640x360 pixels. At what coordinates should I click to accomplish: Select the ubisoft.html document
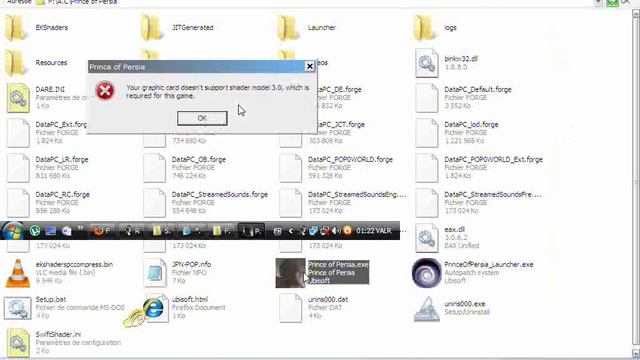click(x=184, y=308)
